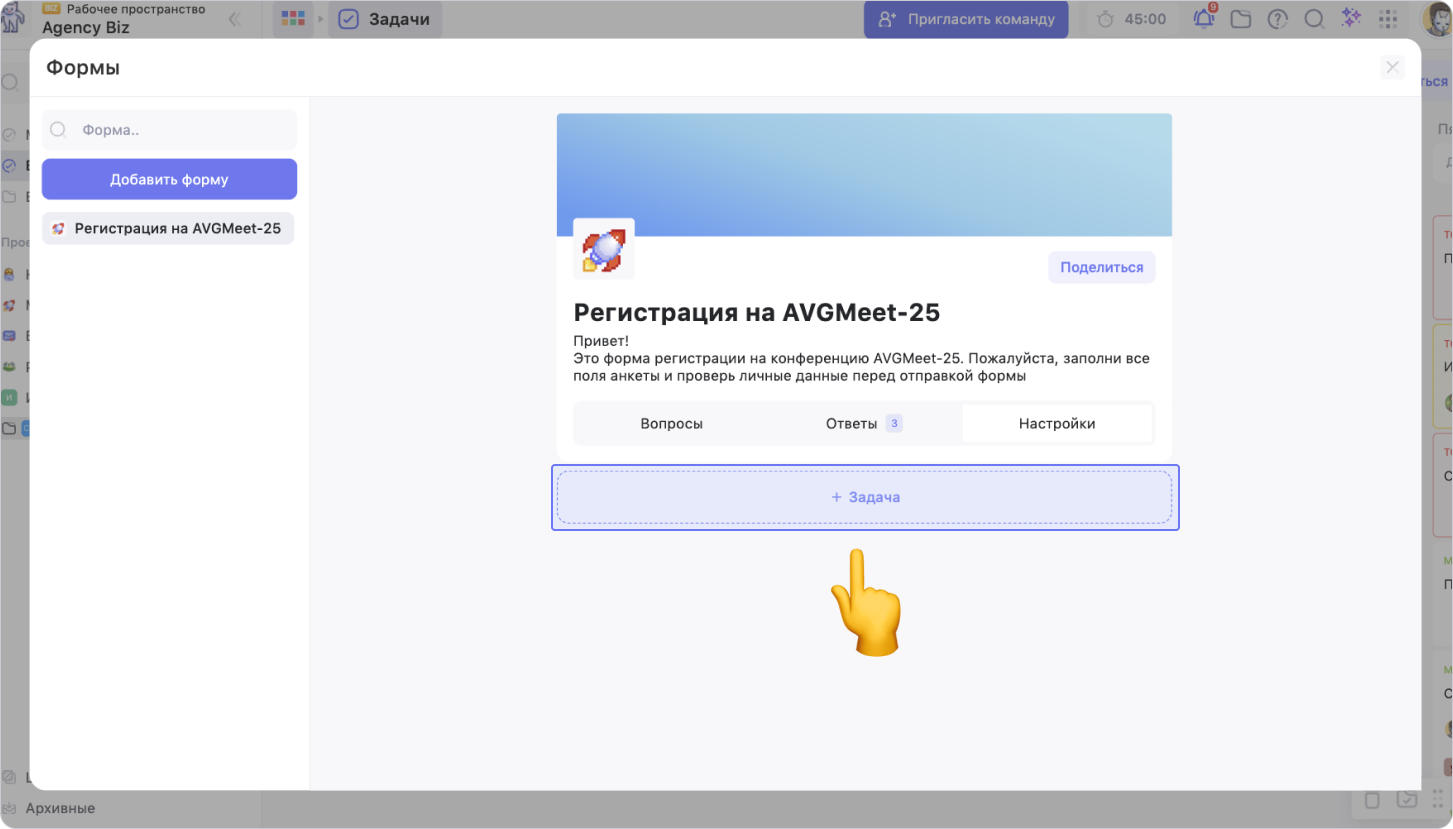The height and width of the screenshot is (829, 1453).
Task: Focus the Форма.. search field
Action: pos(180,130)
